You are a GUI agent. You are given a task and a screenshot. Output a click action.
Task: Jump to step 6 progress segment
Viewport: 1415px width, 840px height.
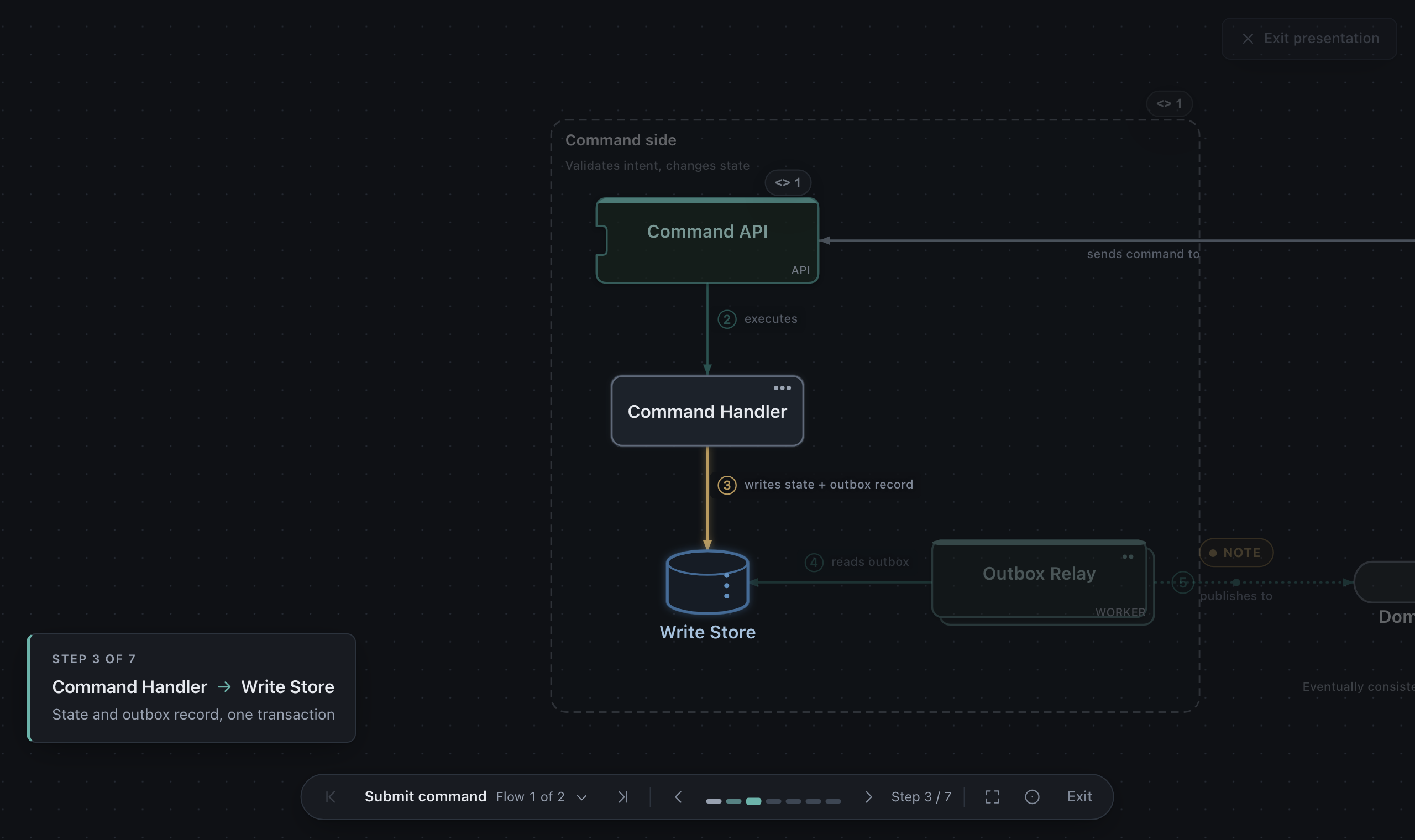(x=813, y=801)
